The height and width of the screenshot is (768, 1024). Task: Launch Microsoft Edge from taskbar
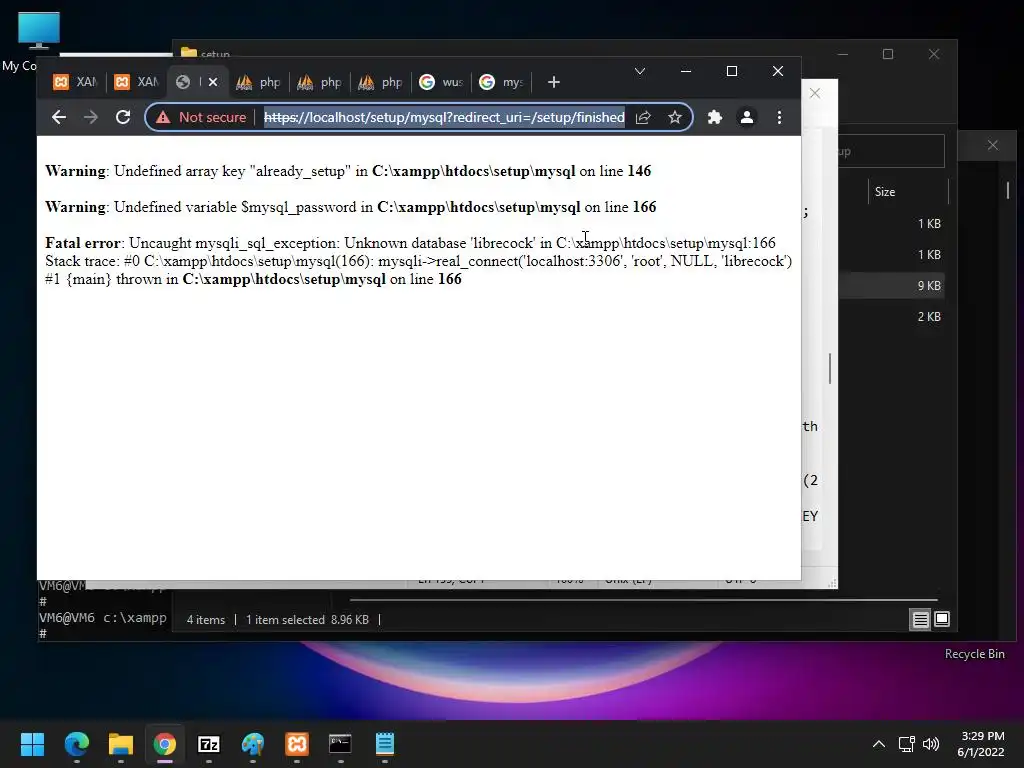[76, 744]
